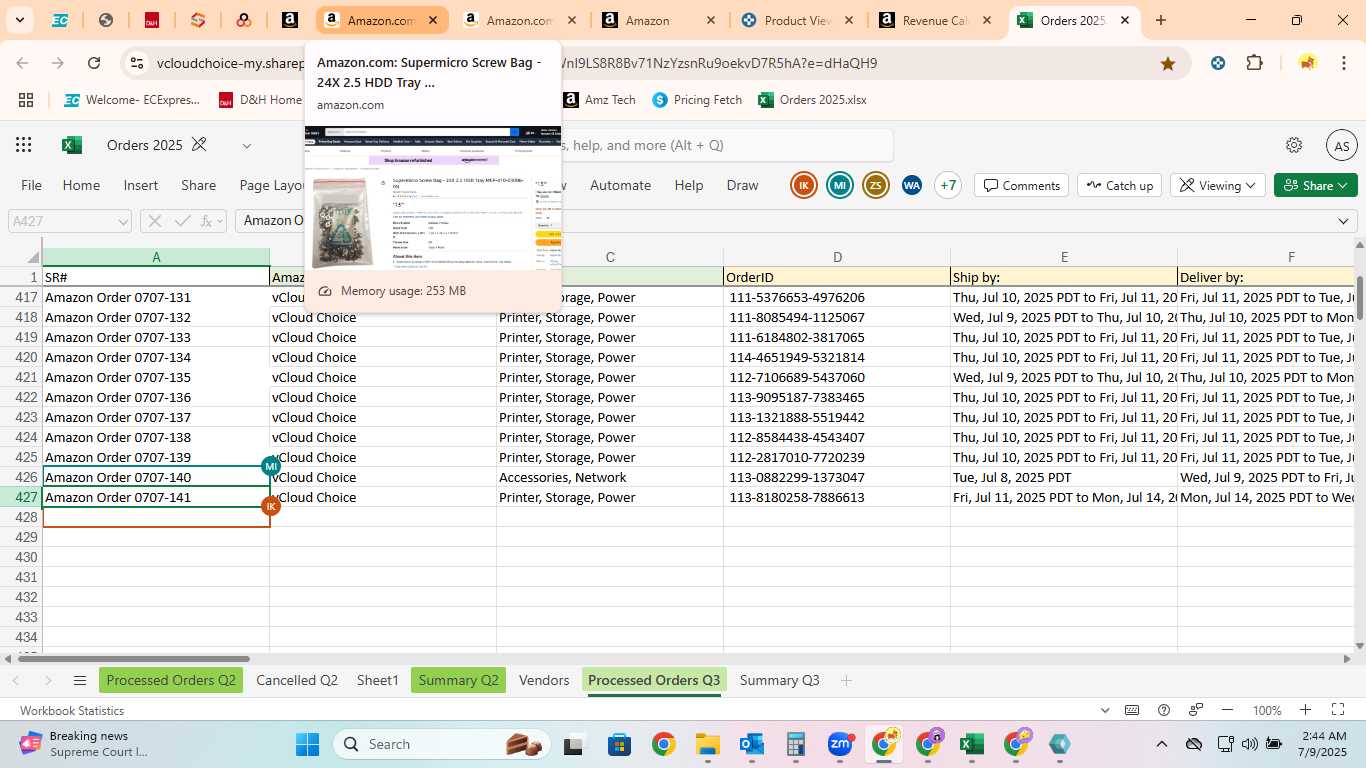Expand the Name Box dropdown A427
1366x768 pixels.
coord(123,221)
